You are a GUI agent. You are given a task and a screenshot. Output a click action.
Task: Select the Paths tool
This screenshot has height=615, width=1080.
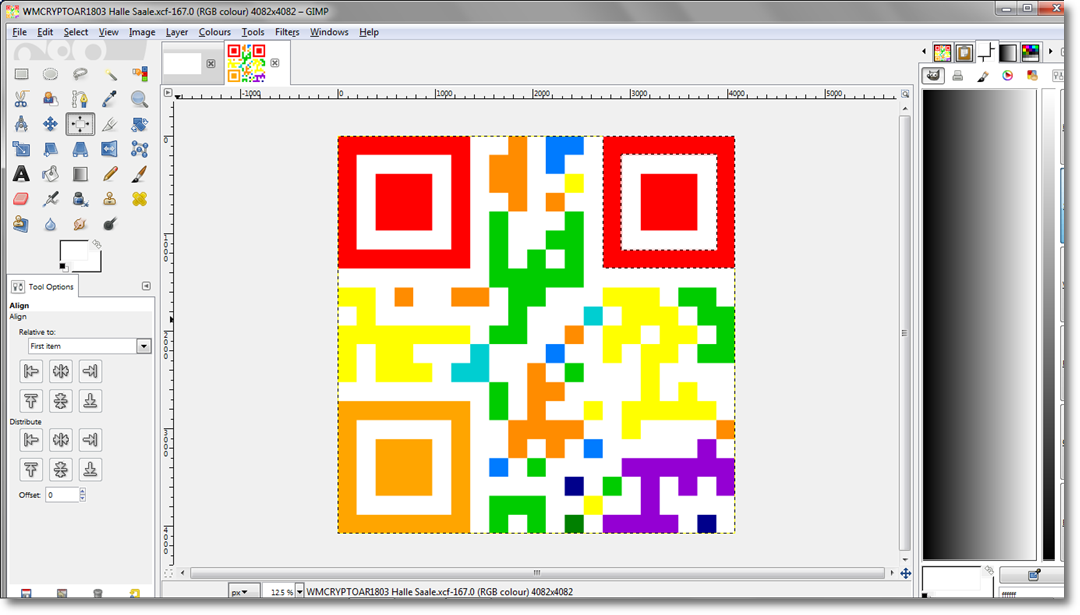pyautogui.click(x=80, y=99)
